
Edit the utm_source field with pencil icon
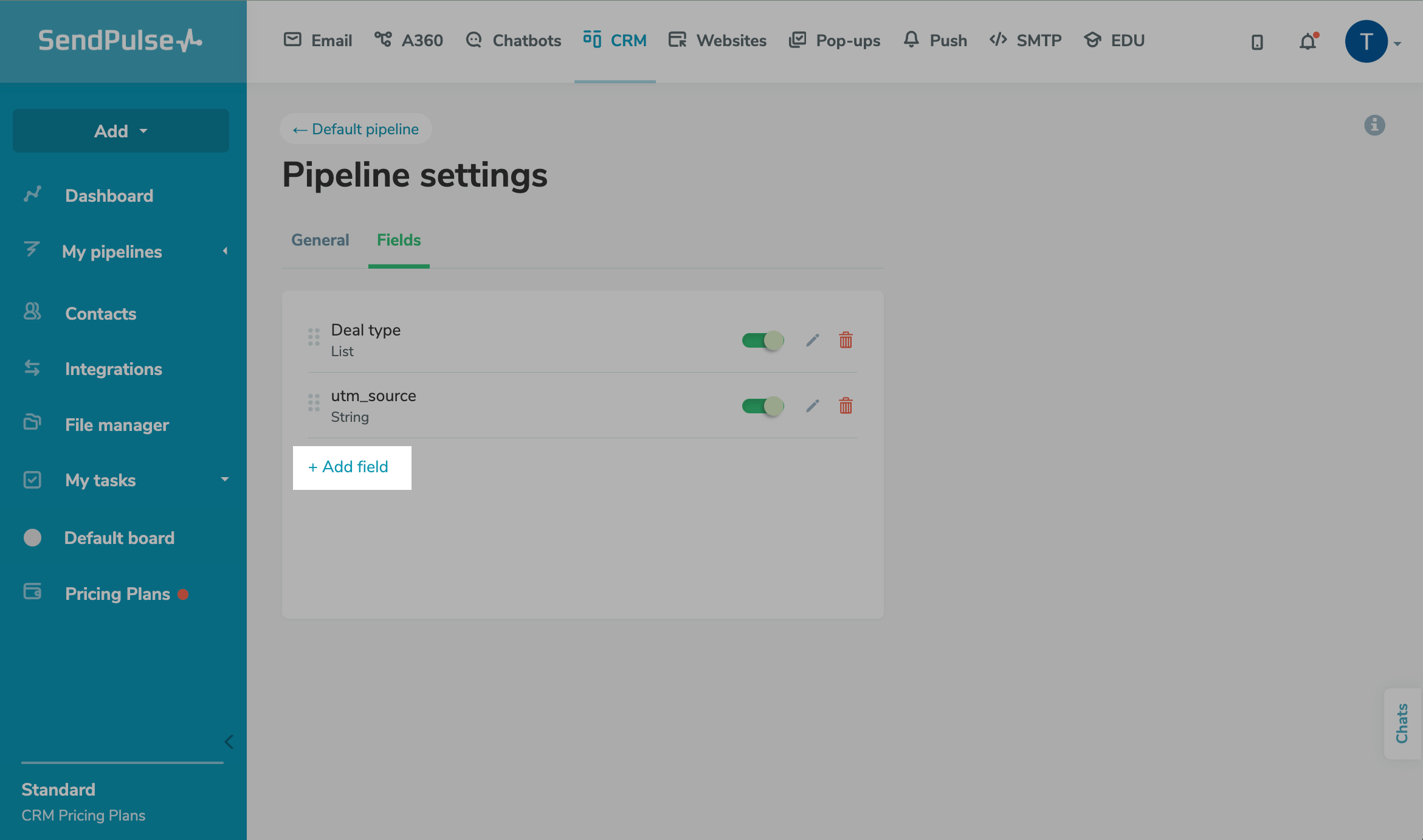tap(813, 406)
